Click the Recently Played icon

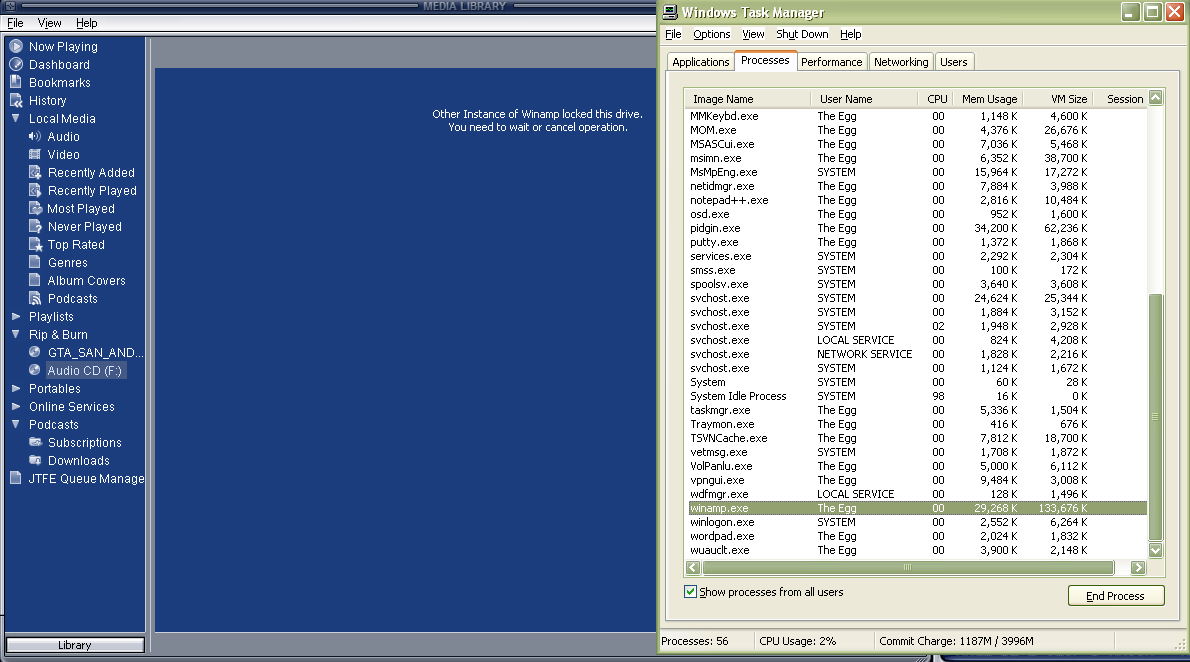pos(35,191)
